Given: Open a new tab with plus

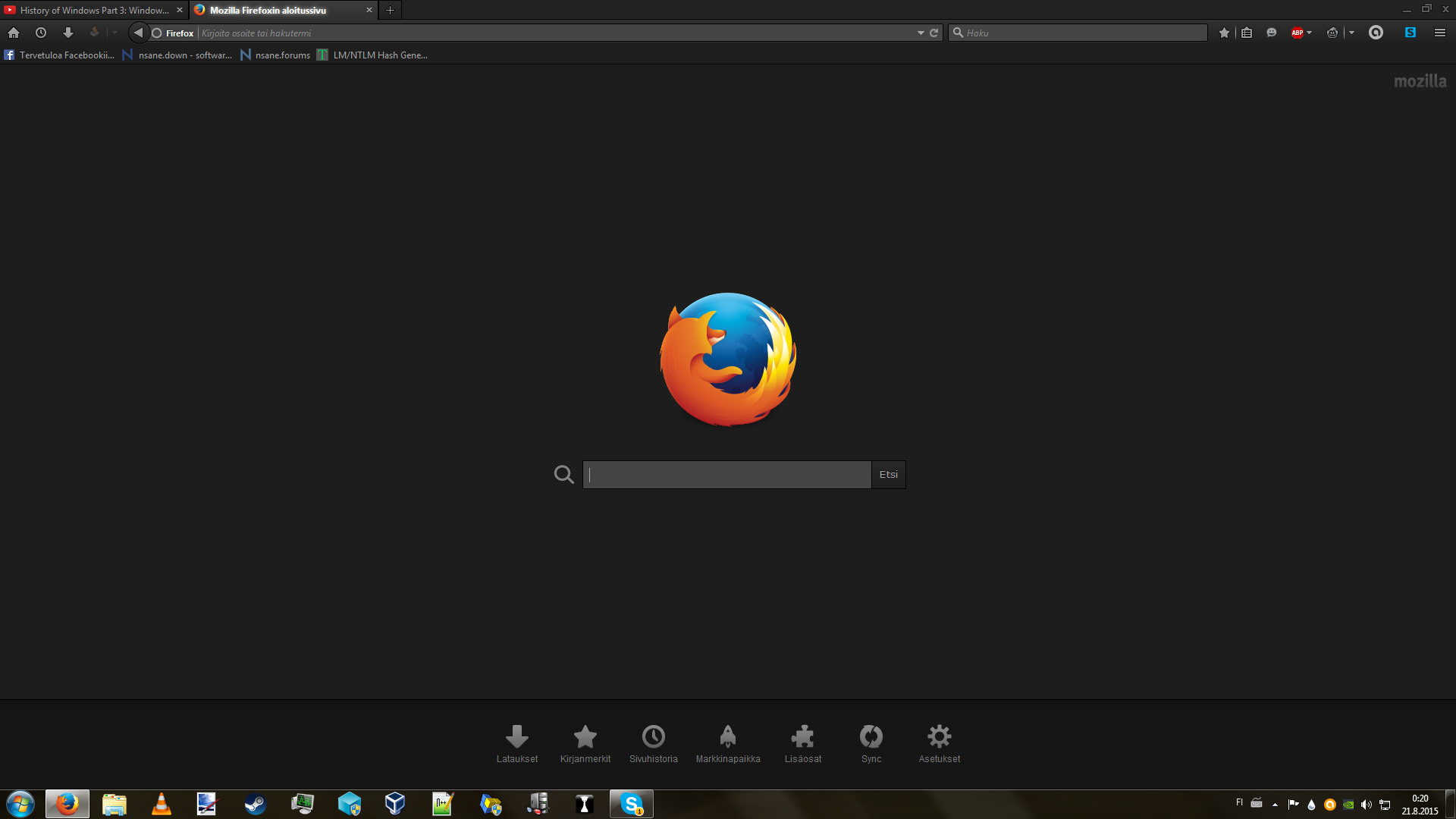Looking at the screenshot, I should tap(390, 10).
